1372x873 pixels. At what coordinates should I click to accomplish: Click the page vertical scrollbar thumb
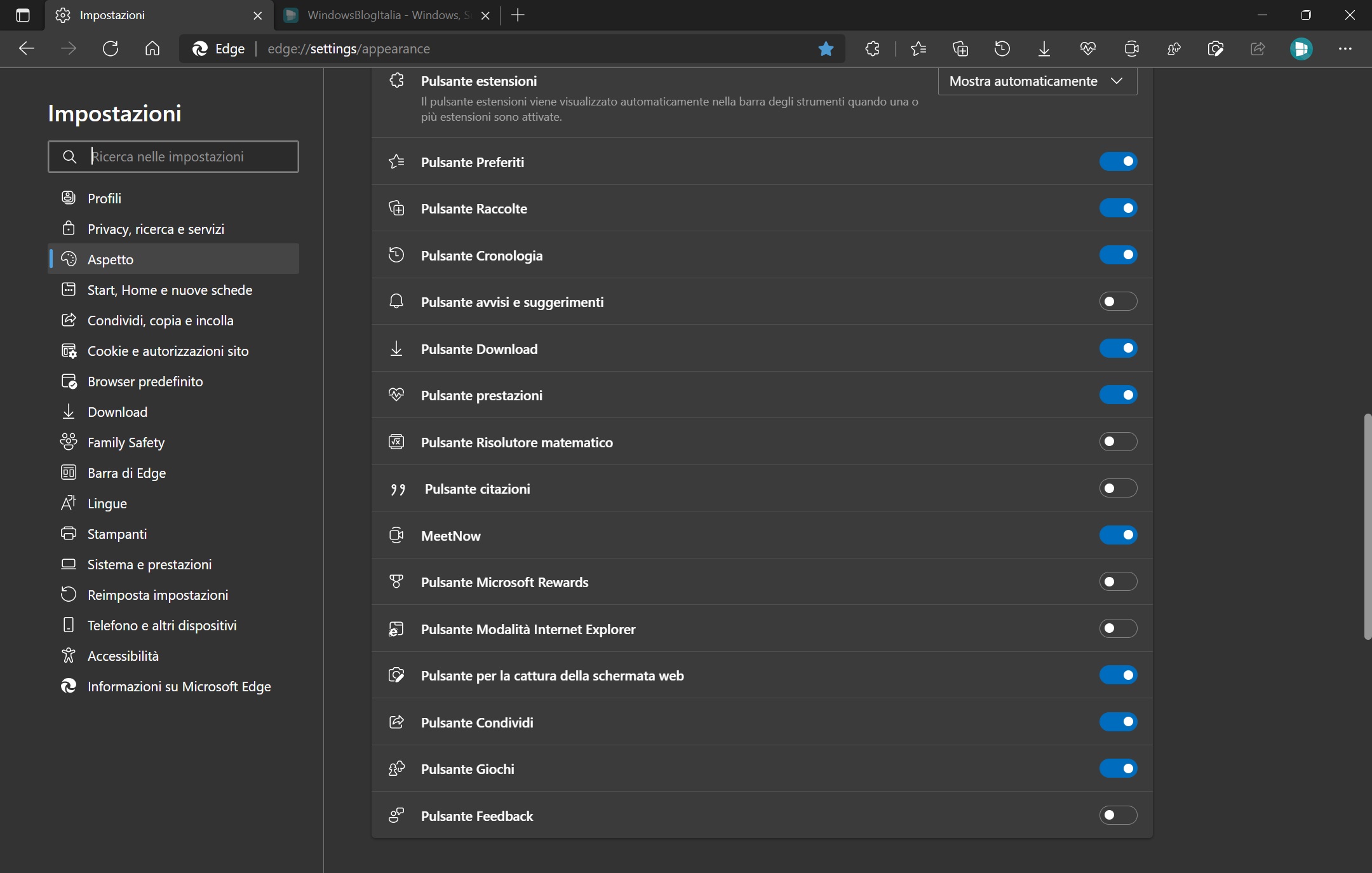(1367, 526)
